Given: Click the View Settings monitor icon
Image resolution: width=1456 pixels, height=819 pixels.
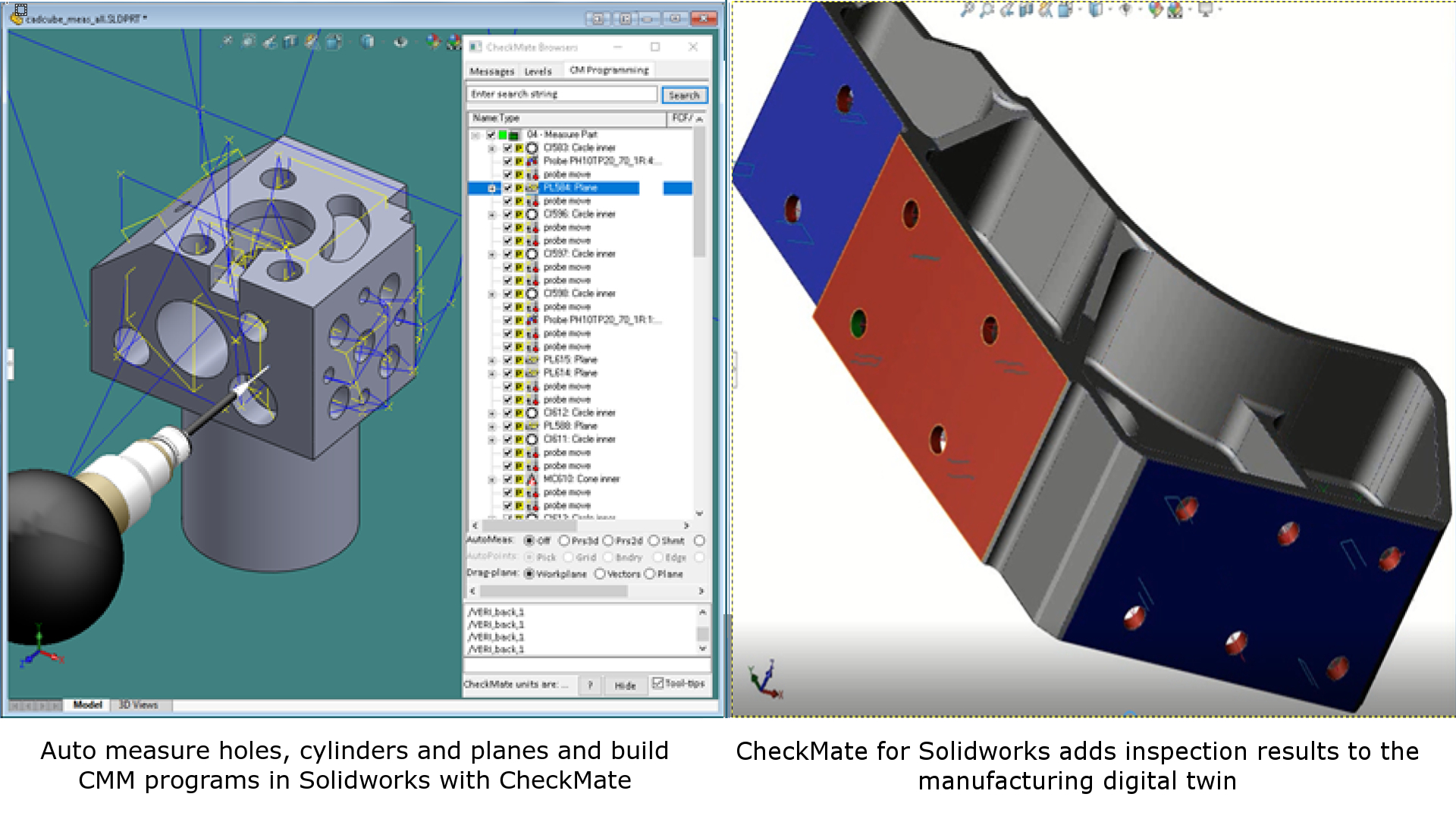Looking at the screenshot, I should pyautogui.click(x=1206, y=10).
